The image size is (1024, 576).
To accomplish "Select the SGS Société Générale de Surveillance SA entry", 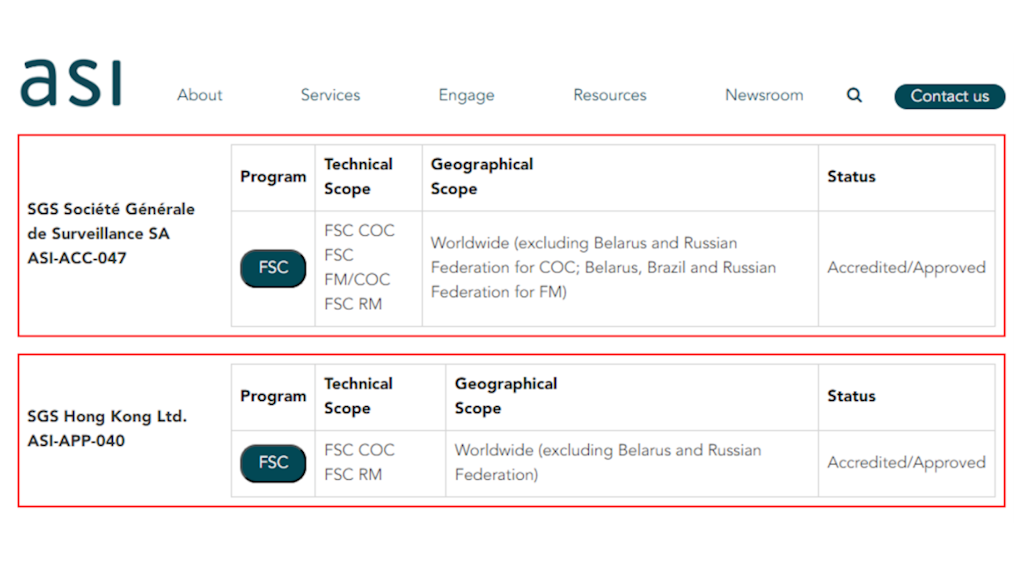I will [x=110, y=222].
